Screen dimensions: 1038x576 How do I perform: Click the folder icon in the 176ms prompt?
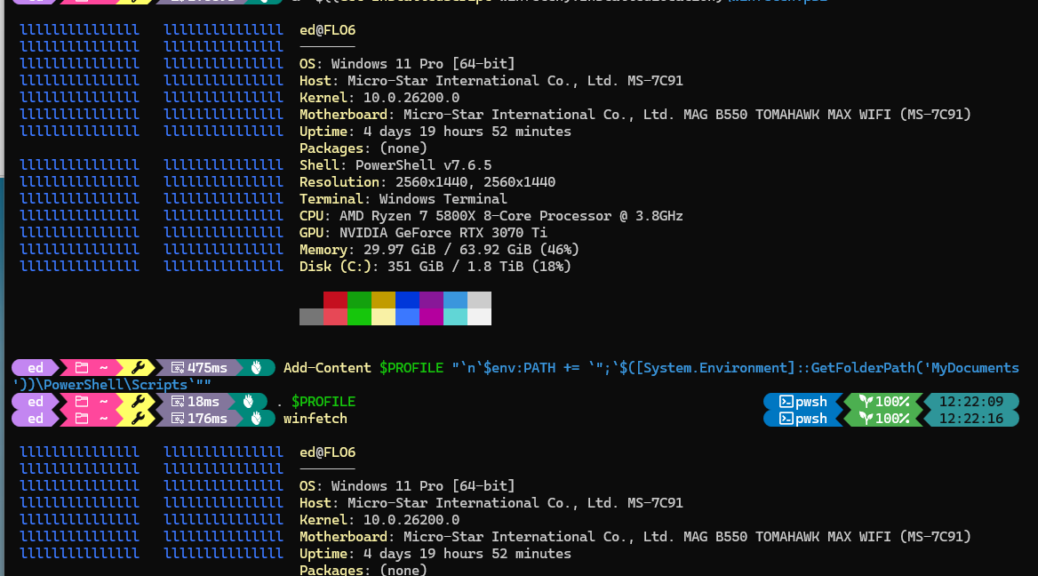81,418
